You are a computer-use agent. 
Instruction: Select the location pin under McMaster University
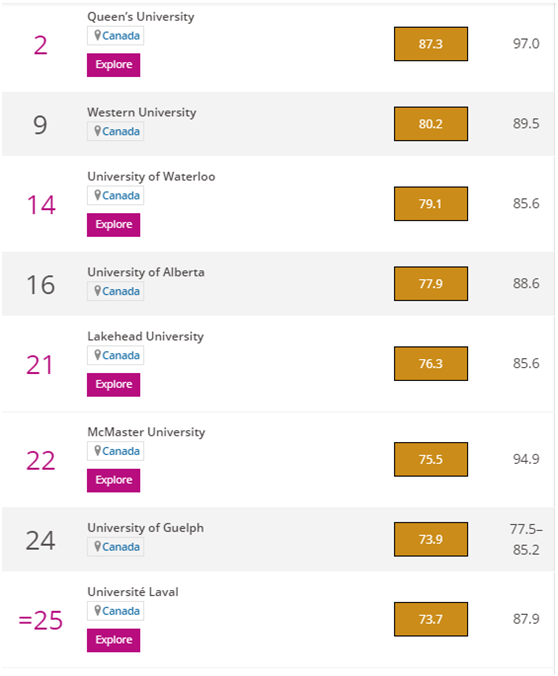(97, 451)
